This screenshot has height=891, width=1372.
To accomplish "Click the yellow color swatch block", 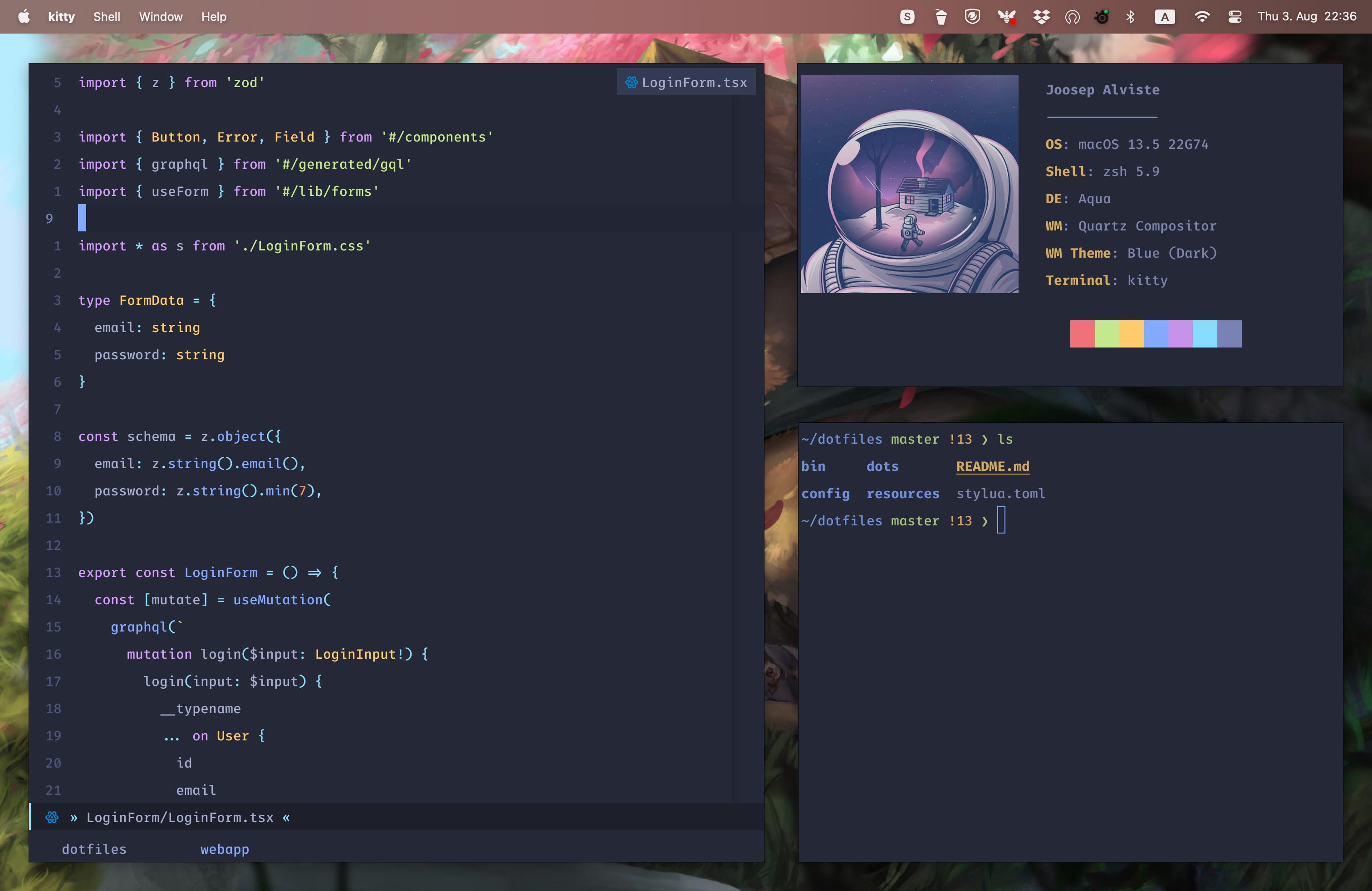I will coord(1131,334).
